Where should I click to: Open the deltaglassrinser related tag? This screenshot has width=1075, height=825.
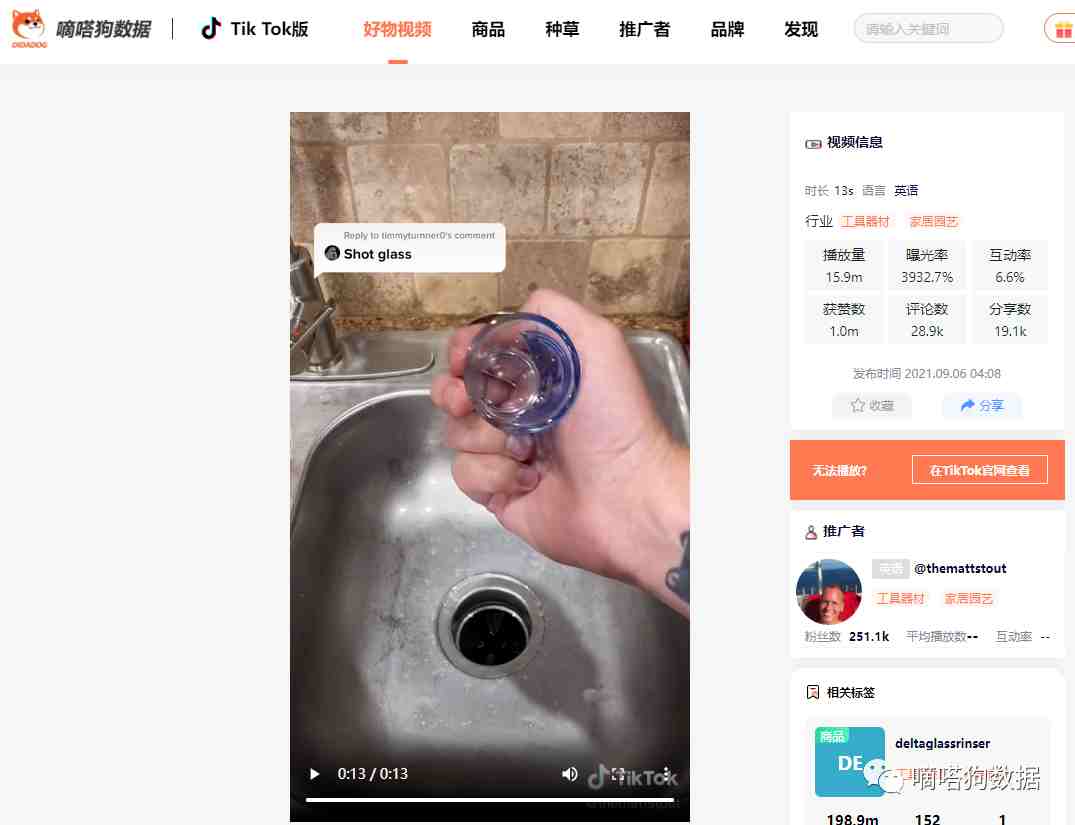(942, 743)
